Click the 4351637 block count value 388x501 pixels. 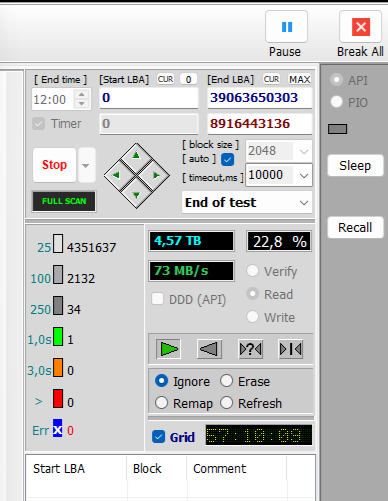91,248
